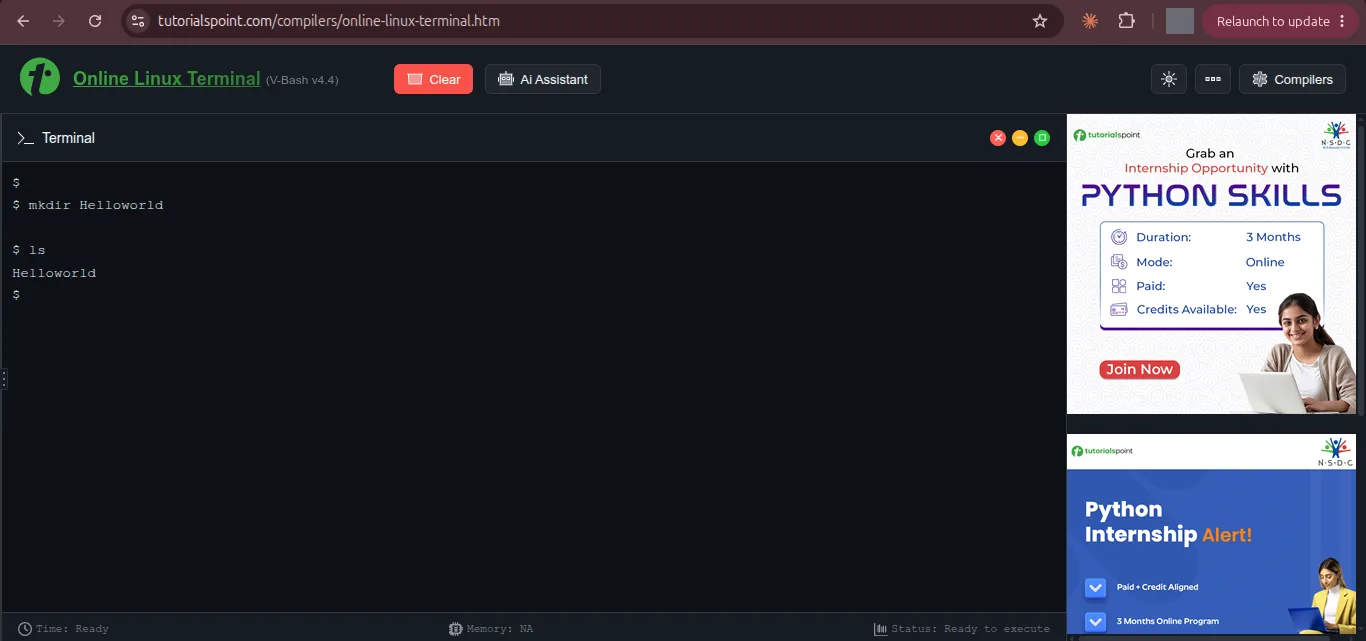Click the memory chip icon in status bar
The width and height of the screenshot is (1366, 641).
click(456, 629)
